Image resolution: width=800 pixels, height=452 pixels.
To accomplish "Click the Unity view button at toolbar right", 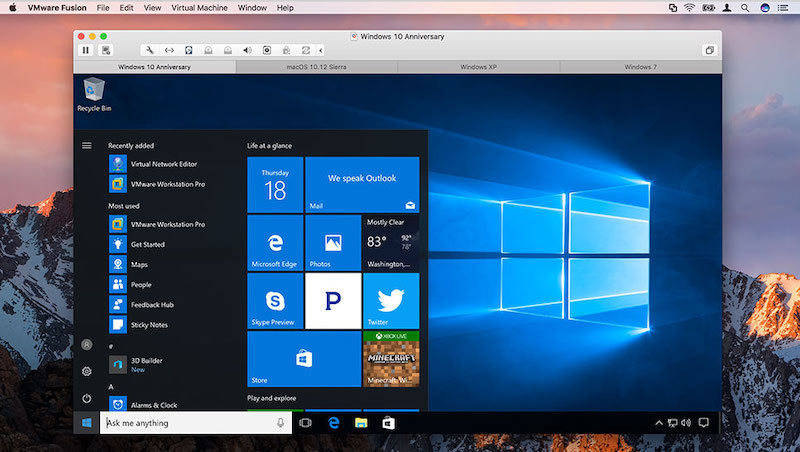I will [x=709, y=50].
